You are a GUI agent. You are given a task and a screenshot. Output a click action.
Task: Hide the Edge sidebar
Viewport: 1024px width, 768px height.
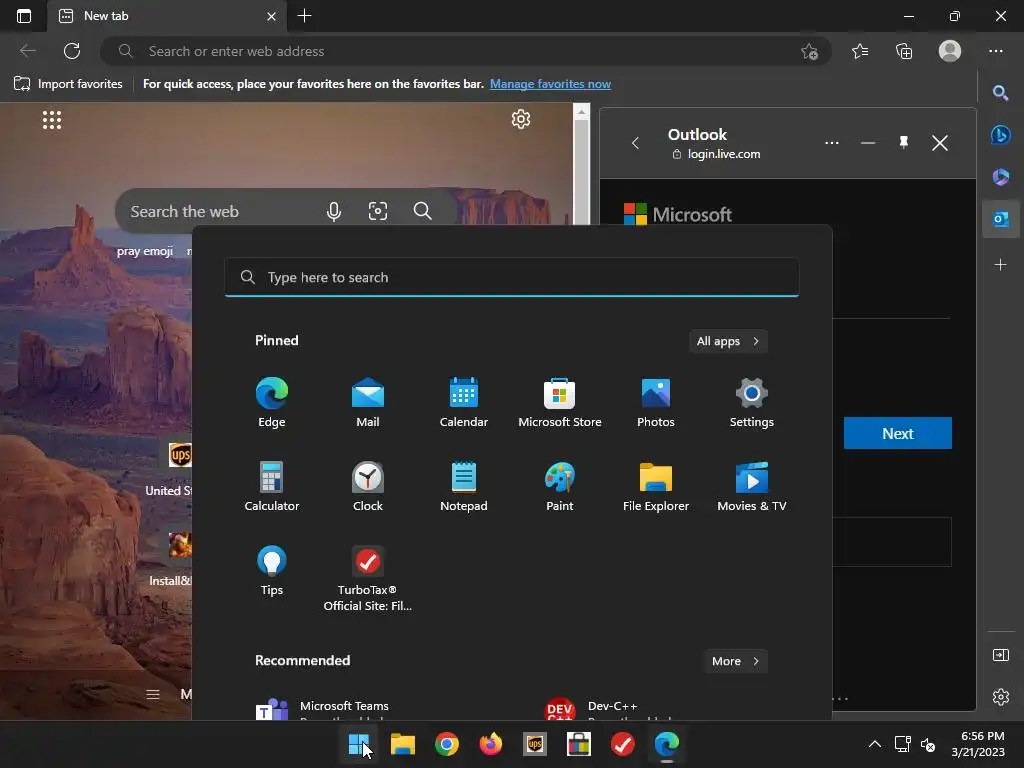click(1000, 654)
